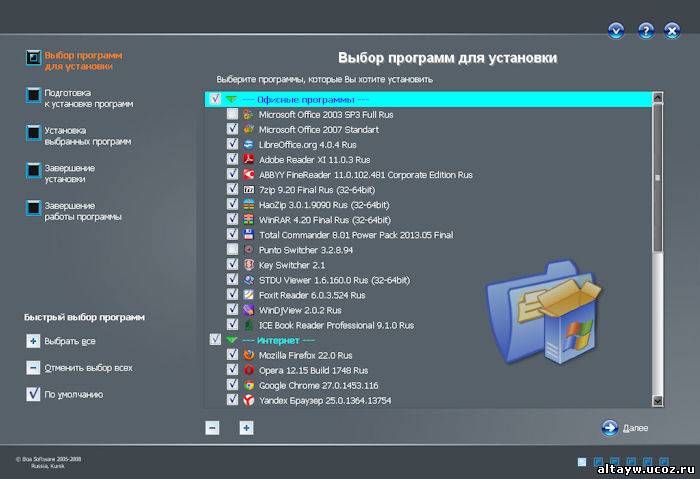Click the Yandex Браузер icon
Viewport: 700px width, 479px height.
tap(248, 400)
